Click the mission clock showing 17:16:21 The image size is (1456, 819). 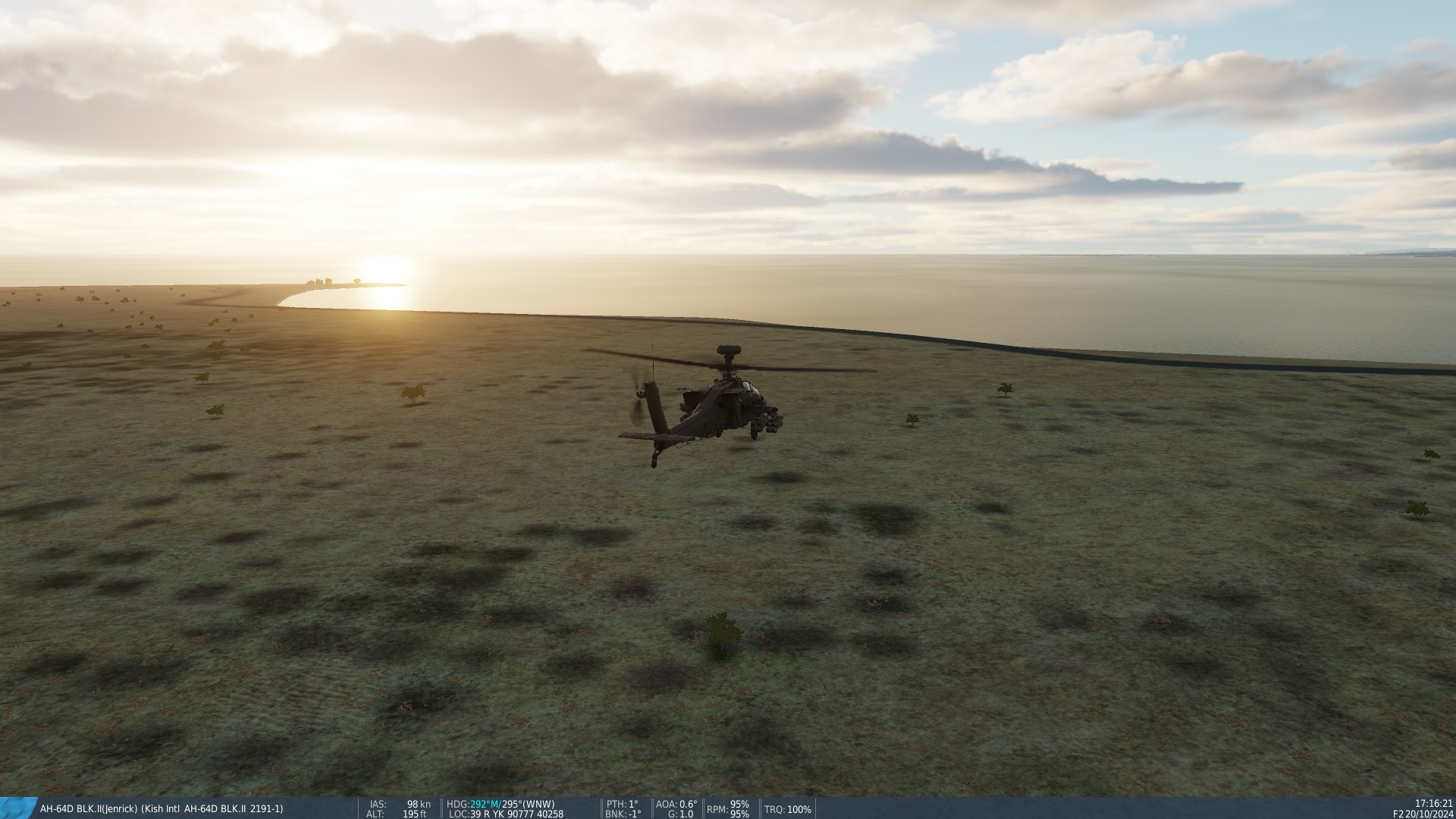pyautogui.click(x=1433, y=803)
